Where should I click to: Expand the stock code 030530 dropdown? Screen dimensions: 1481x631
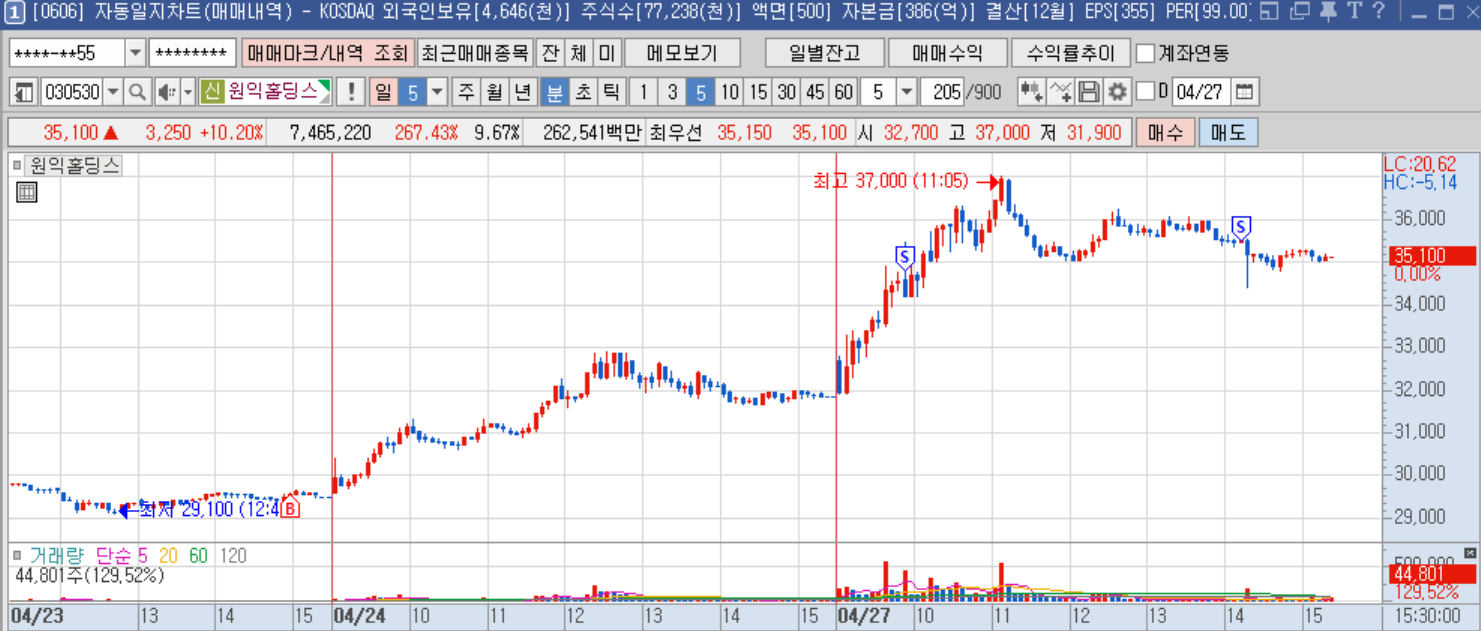pyautogui.click(x=113, y=92)
